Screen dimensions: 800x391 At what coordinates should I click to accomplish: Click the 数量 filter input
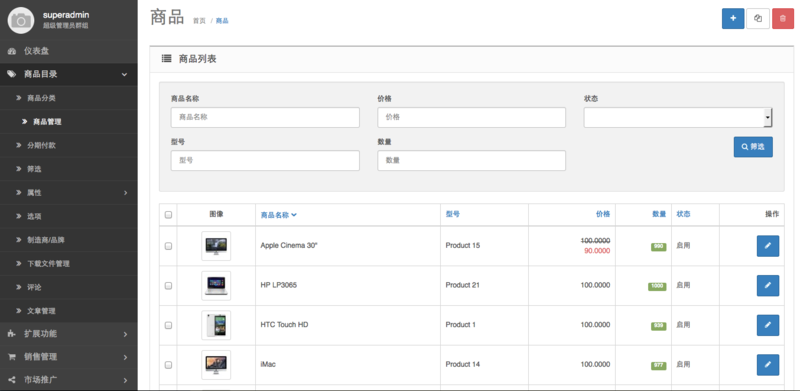tap(471, 160)
